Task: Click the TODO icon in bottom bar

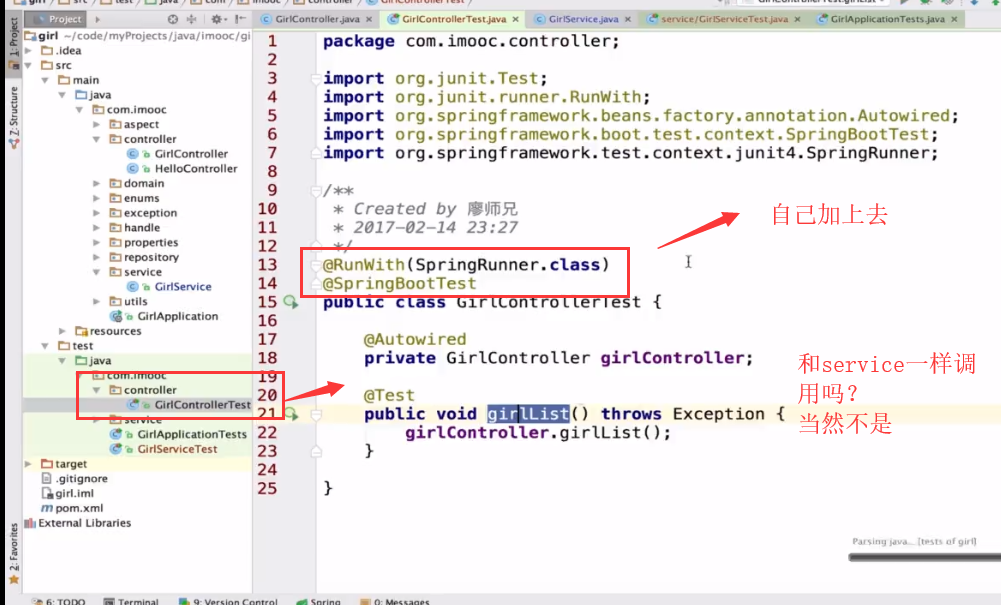Action: click(37, 601)
